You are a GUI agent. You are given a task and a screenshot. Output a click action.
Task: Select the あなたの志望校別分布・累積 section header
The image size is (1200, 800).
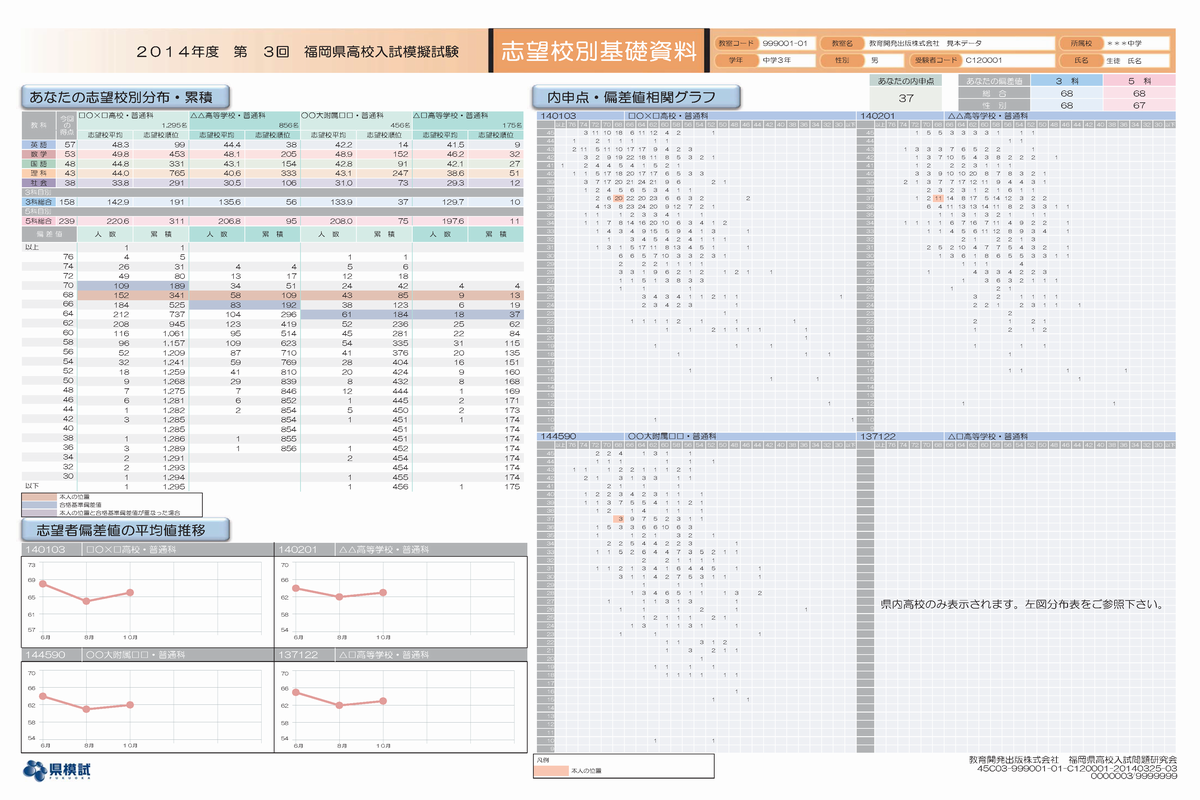click(x=126, y=97)
